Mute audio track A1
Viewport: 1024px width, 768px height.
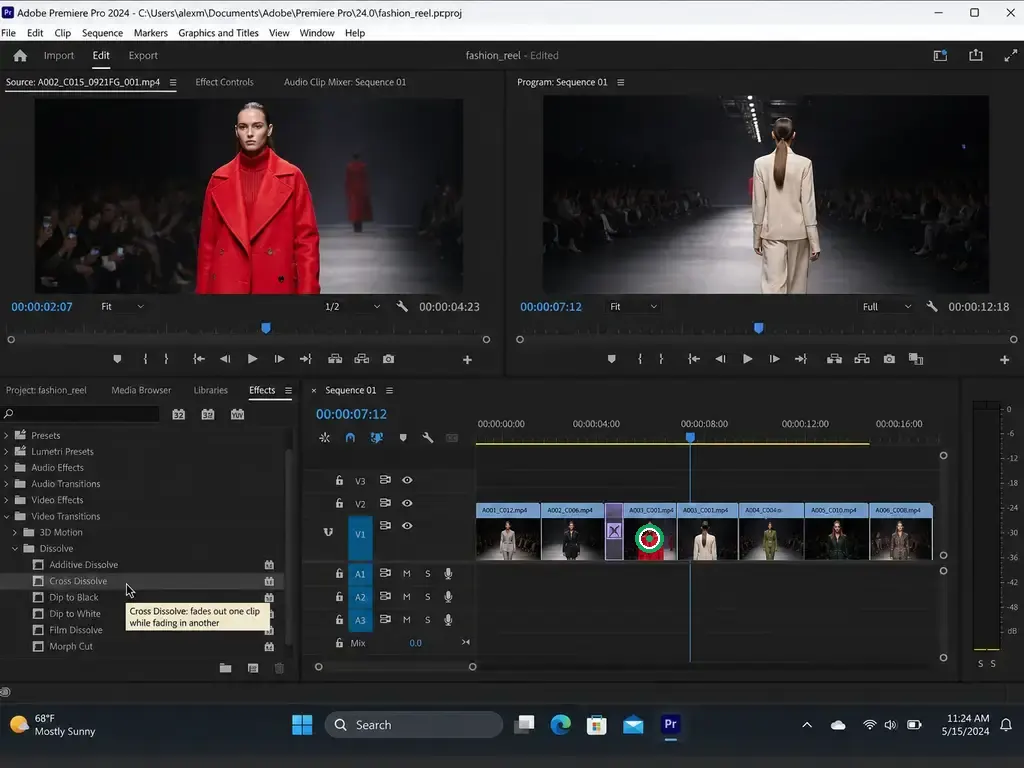click(x=406, y=573)
